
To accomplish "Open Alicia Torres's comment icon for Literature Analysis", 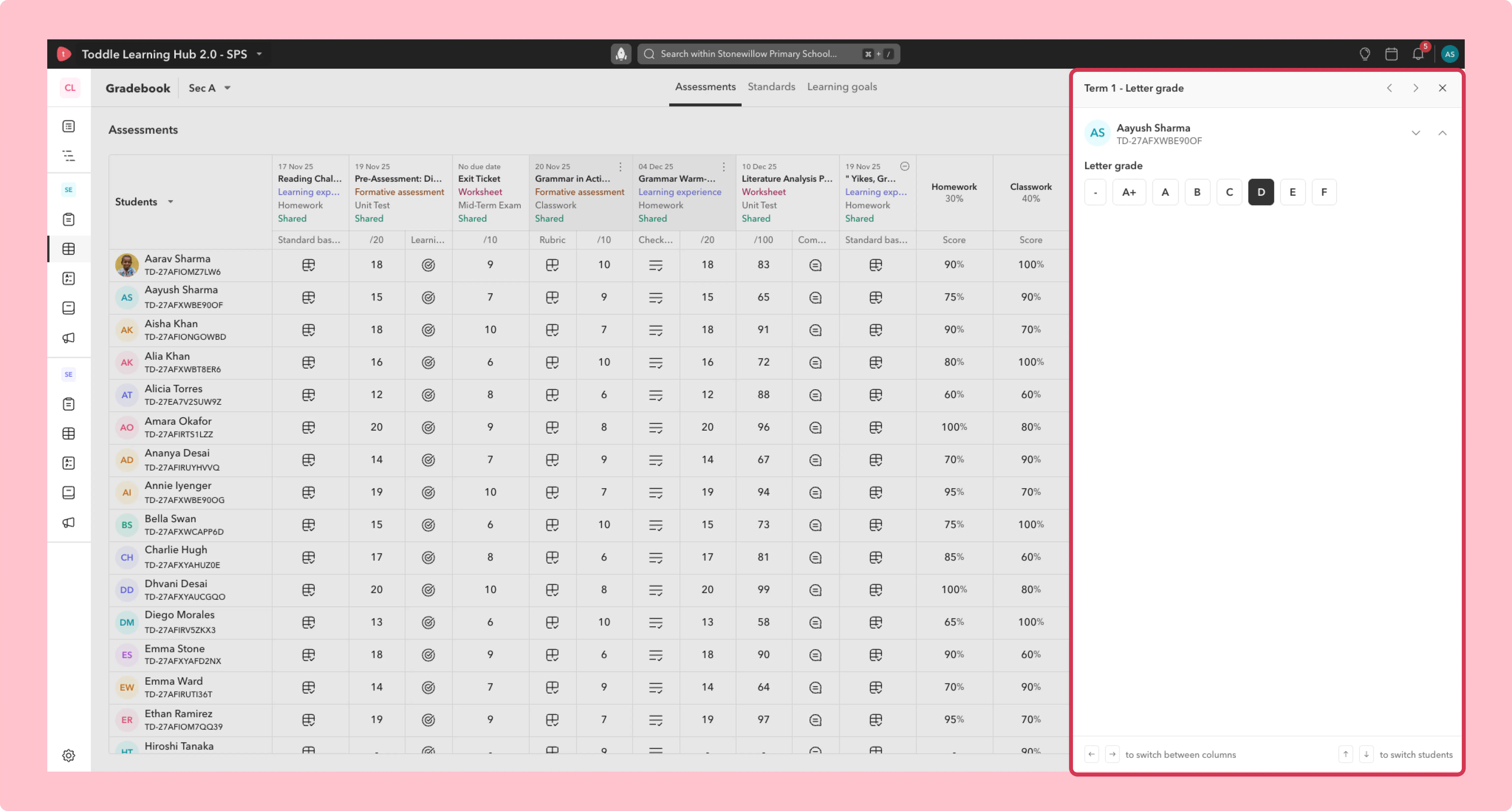I will tap(815, 395).
